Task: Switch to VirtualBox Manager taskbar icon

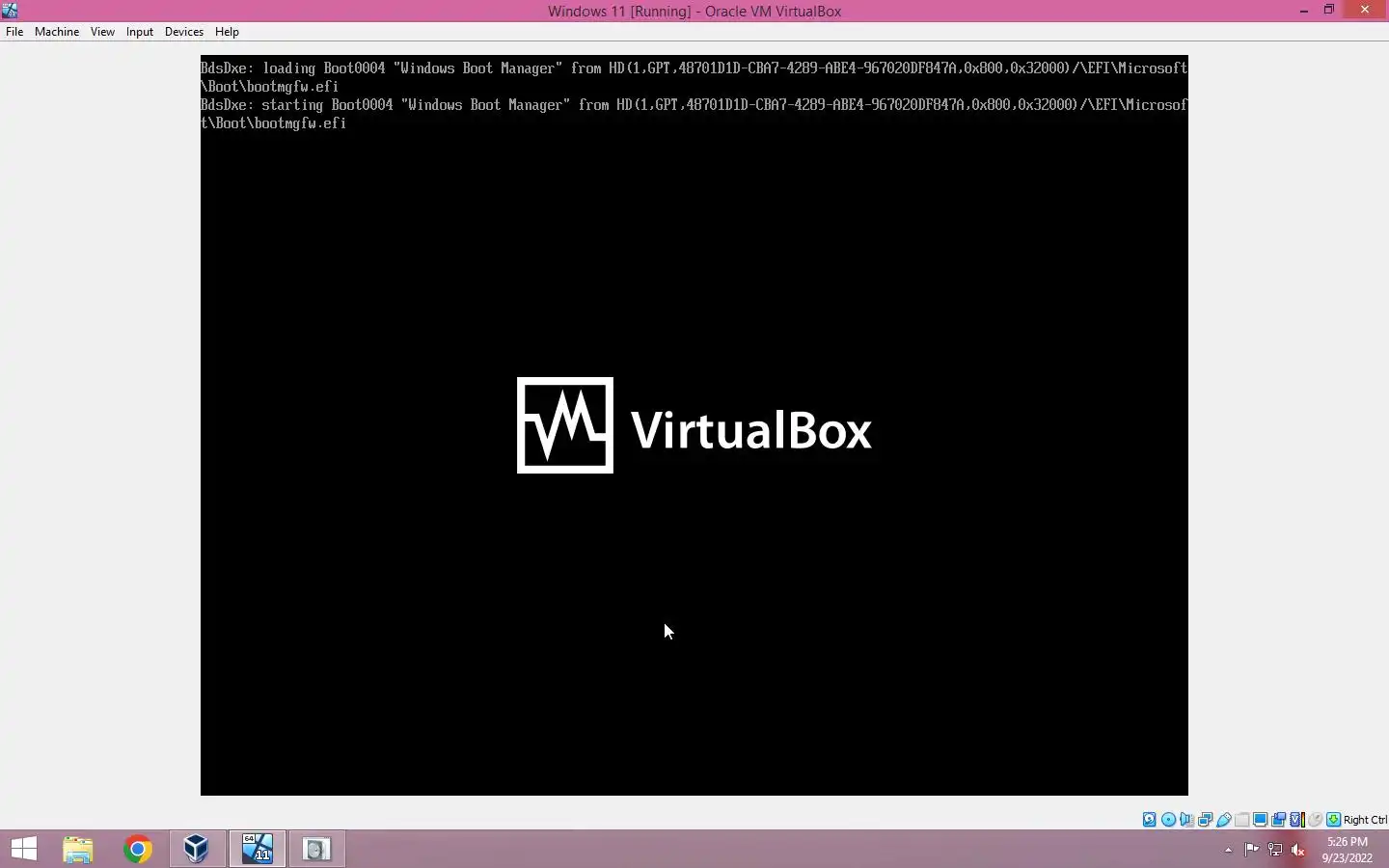Action: click(x=197, y=849)
